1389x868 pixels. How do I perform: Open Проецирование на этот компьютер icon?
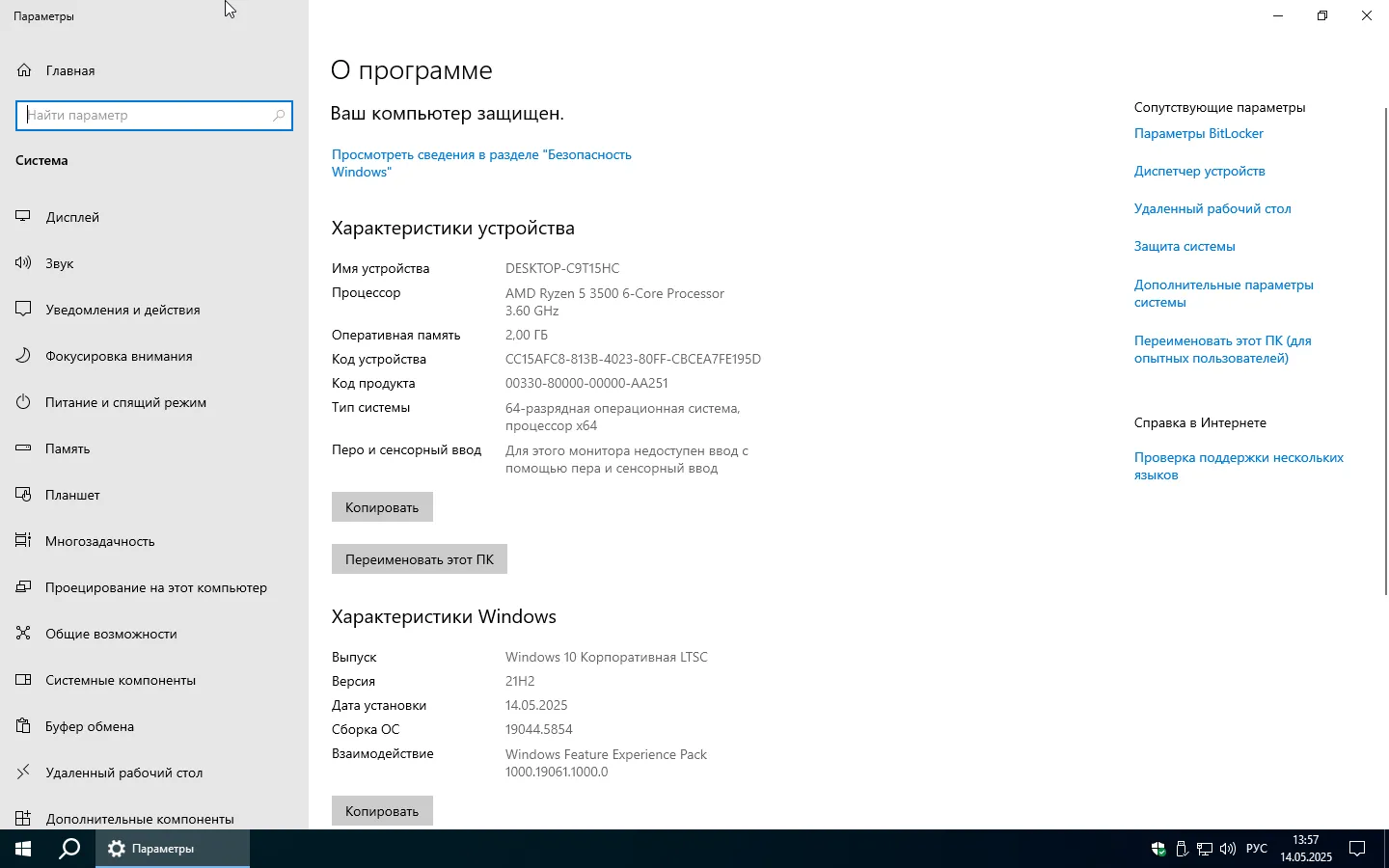point(24,587)
